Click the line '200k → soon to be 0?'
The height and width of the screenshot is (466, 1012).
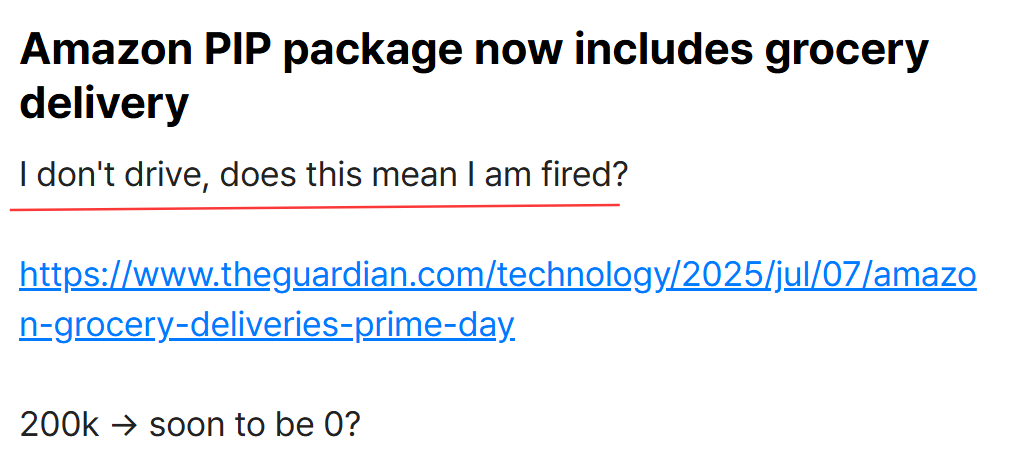190,425
